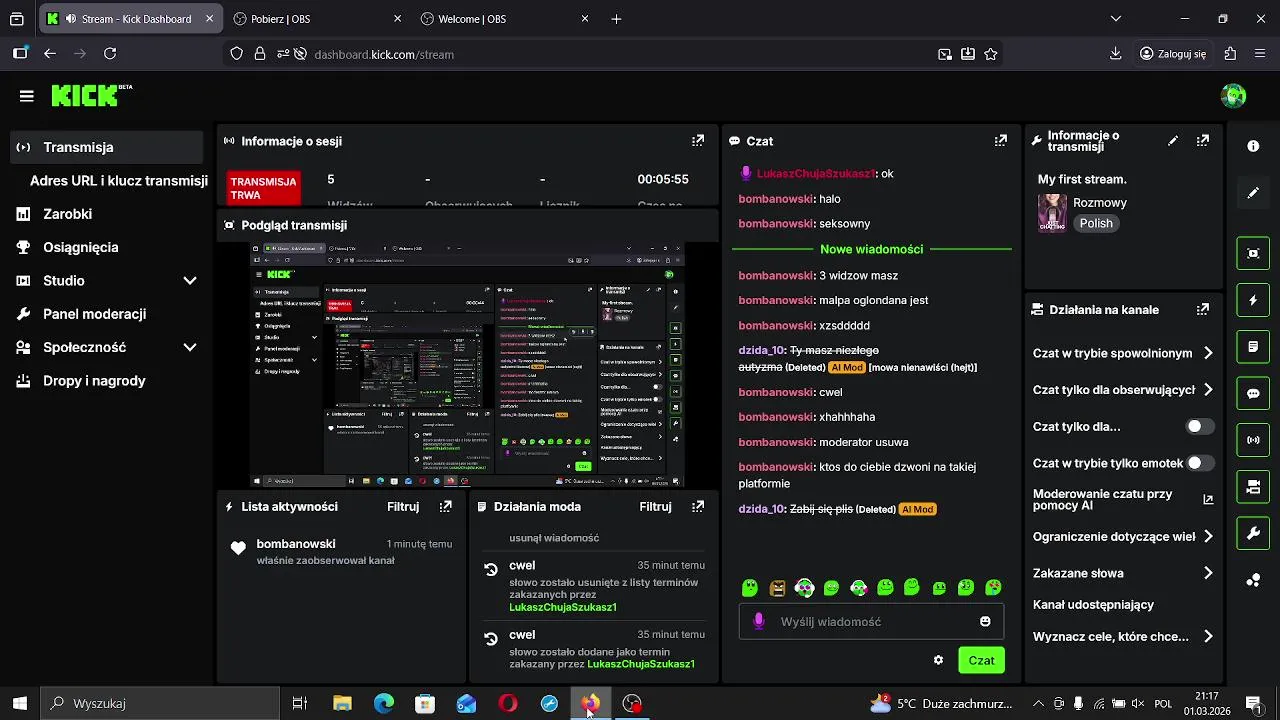The image size is (1280, 720).
Task: Pop out the Działania moda panel
Action: (698, 507)
